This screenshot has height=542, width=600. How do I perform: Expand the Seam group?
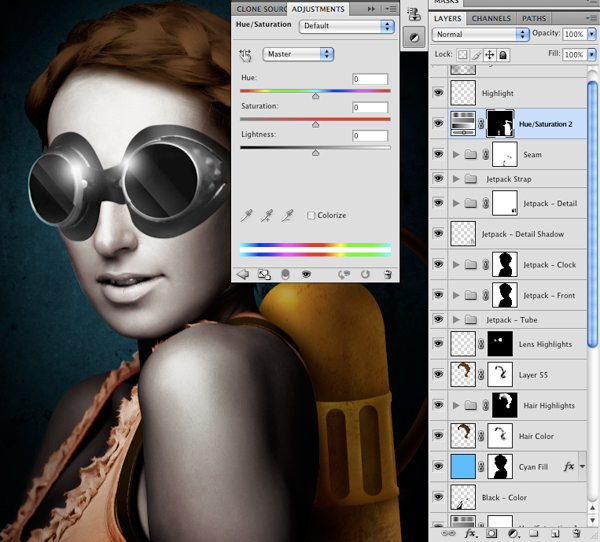click(x=456, y=154)
